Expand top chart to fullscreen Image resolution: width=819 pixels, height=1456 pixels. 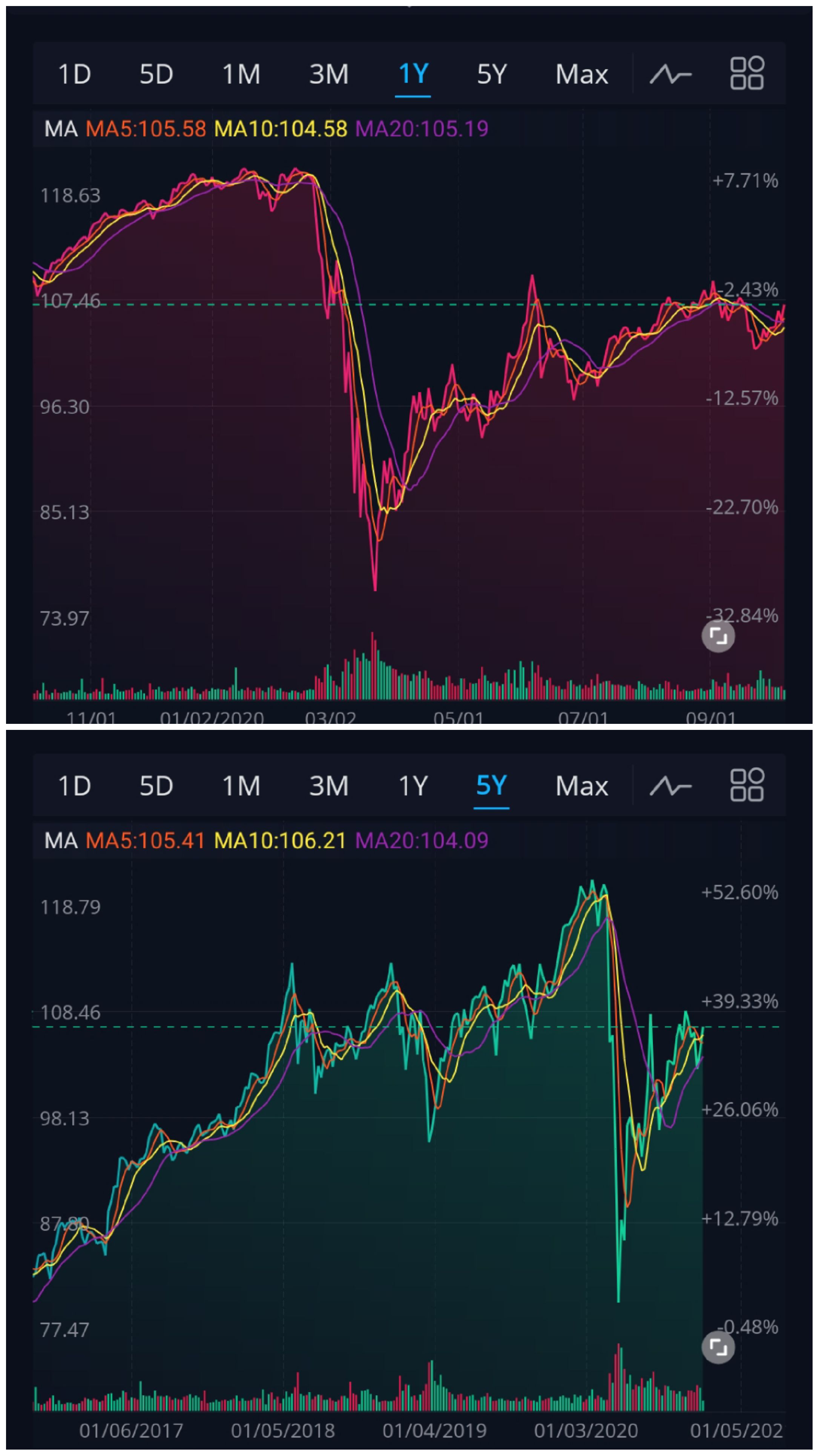tap(718, 636)
